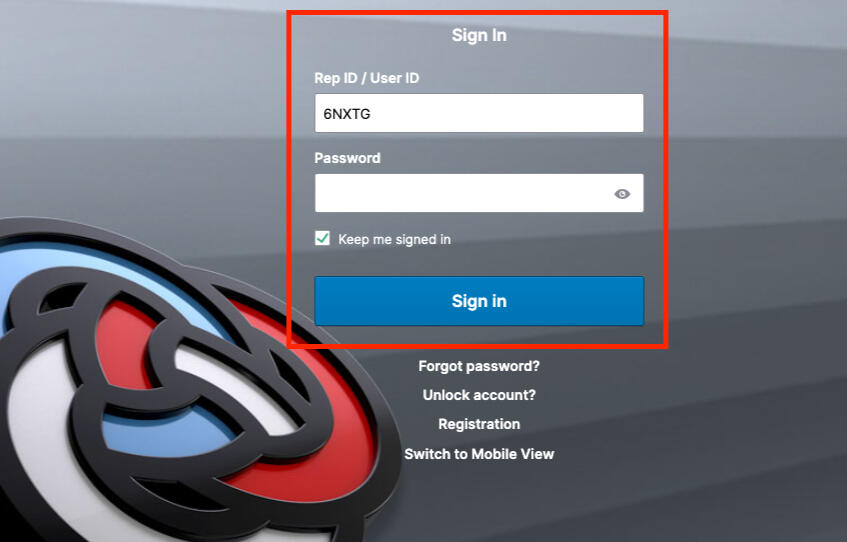Screen dimensions: 847x542
Task: Click the green checkmark in the checkbox
Action: pos(322,238)
